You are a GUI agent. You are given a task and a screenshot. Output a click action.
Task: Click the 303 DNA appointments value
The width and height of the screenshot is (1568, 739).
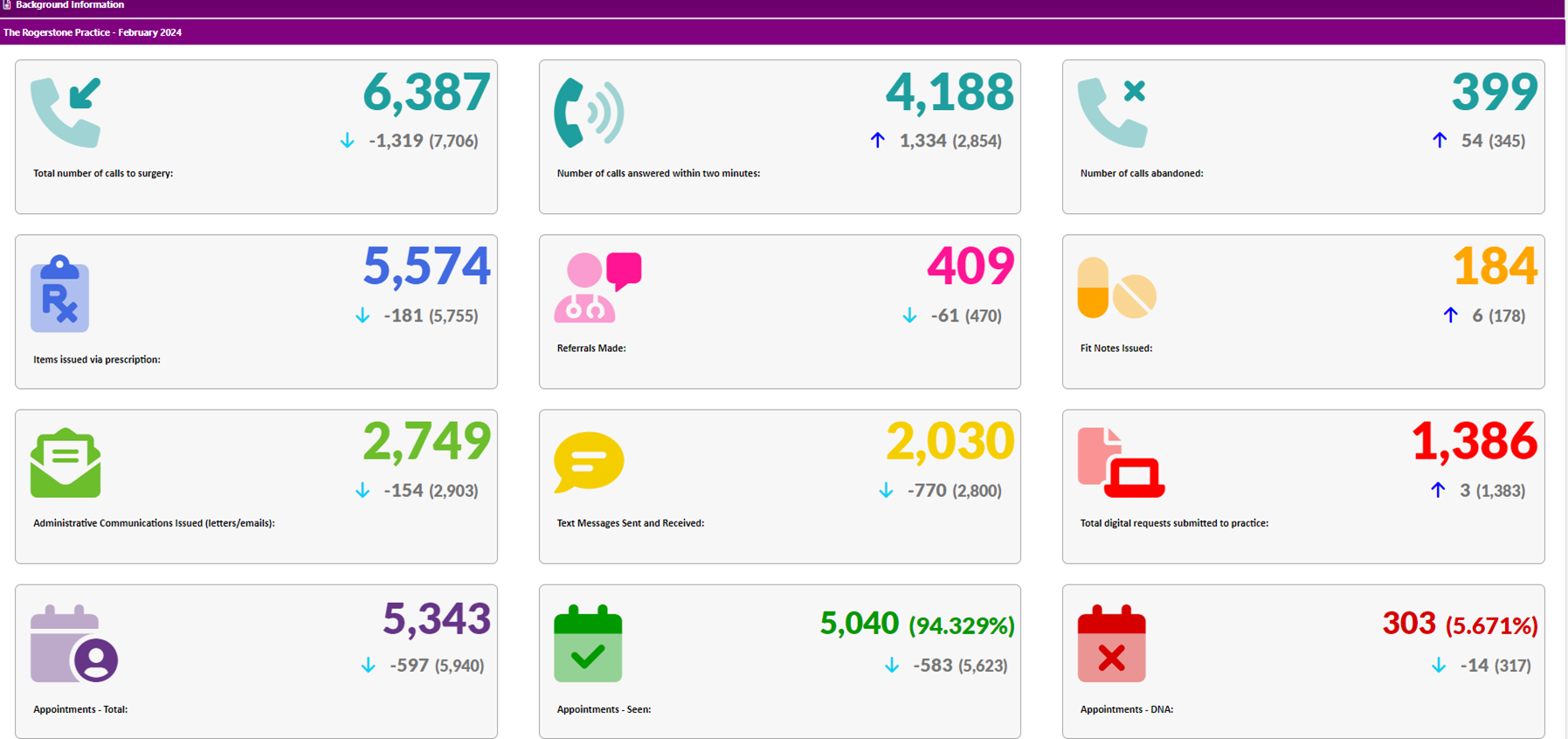(1409, 624)
